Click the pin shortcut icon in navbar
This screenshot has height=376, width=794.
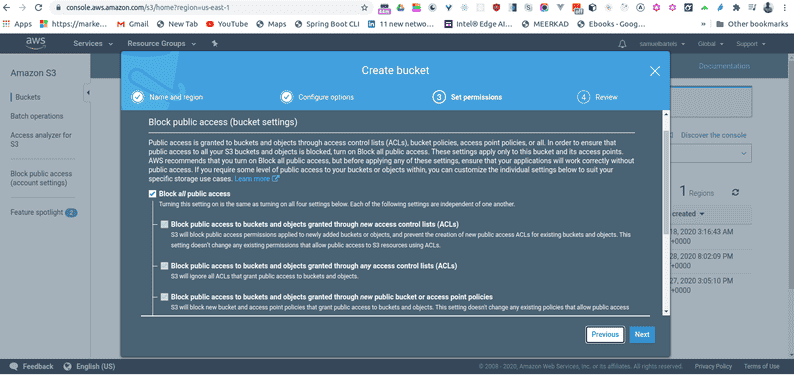215,44
